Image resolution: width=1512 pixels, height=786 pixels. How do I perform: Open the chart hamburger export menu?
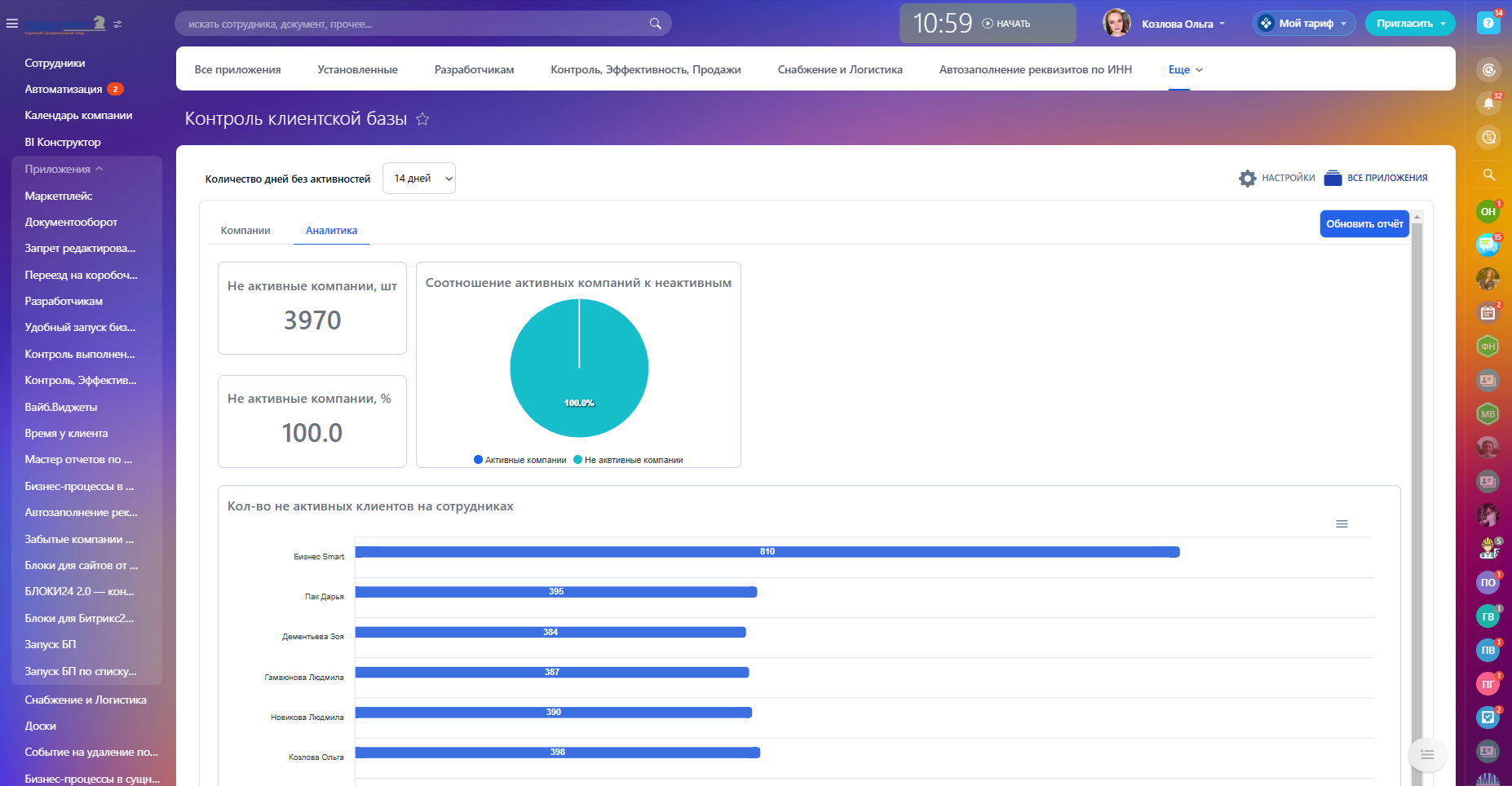(x=1342, y=523)
